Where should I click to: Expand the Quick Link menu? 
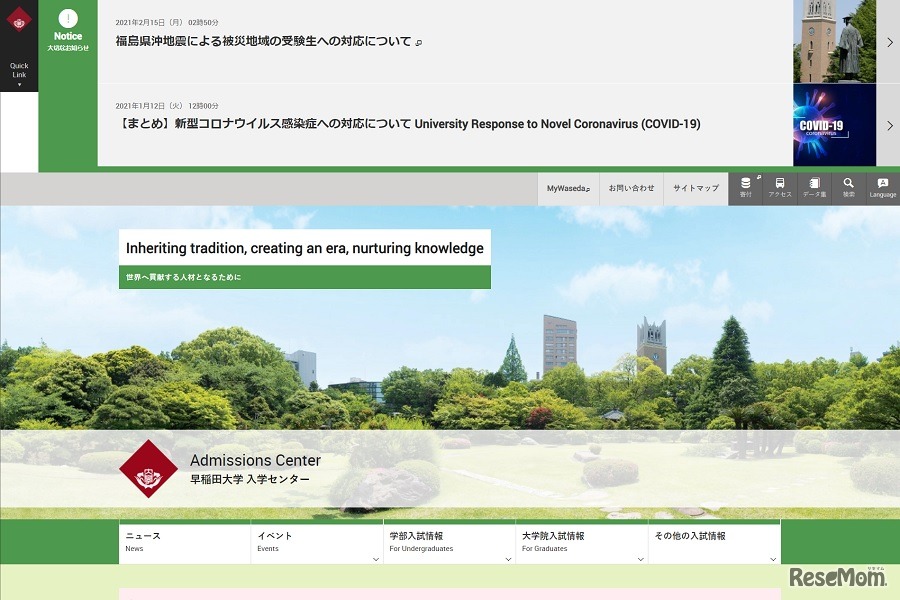[19, 72]
